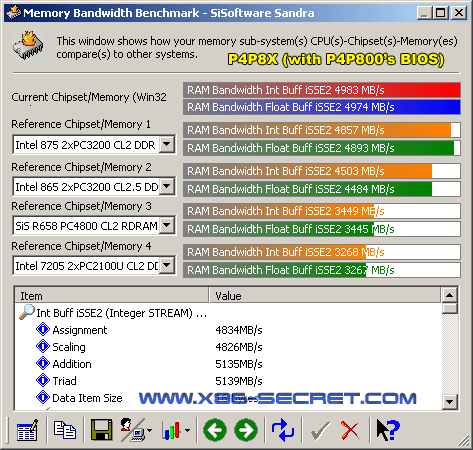Open dropdown arrow next to chart icon

(x=188, y=430)
